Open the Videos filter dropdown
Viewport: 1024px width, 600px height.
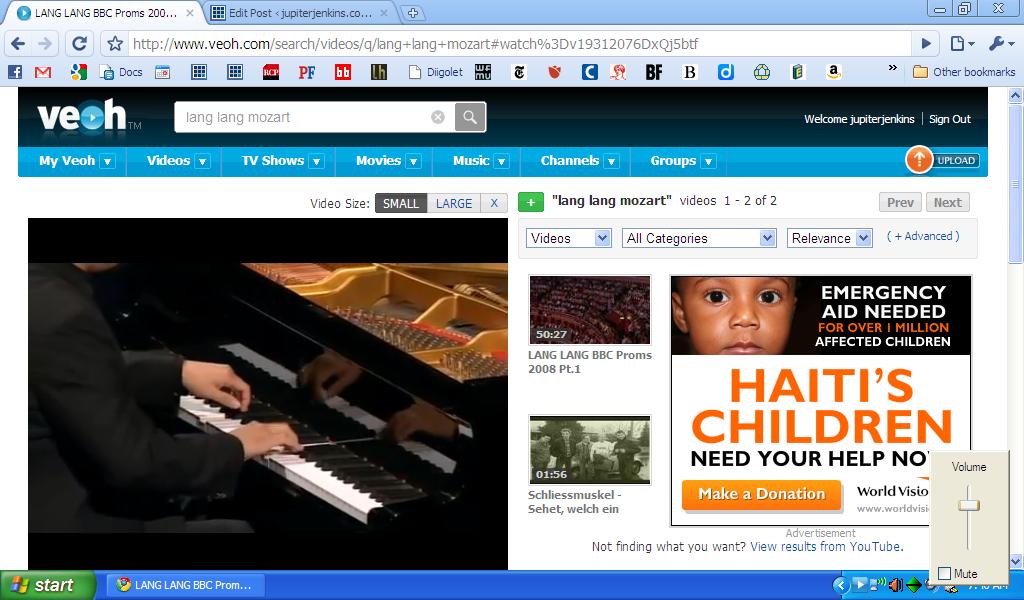[x=568, y=238]
